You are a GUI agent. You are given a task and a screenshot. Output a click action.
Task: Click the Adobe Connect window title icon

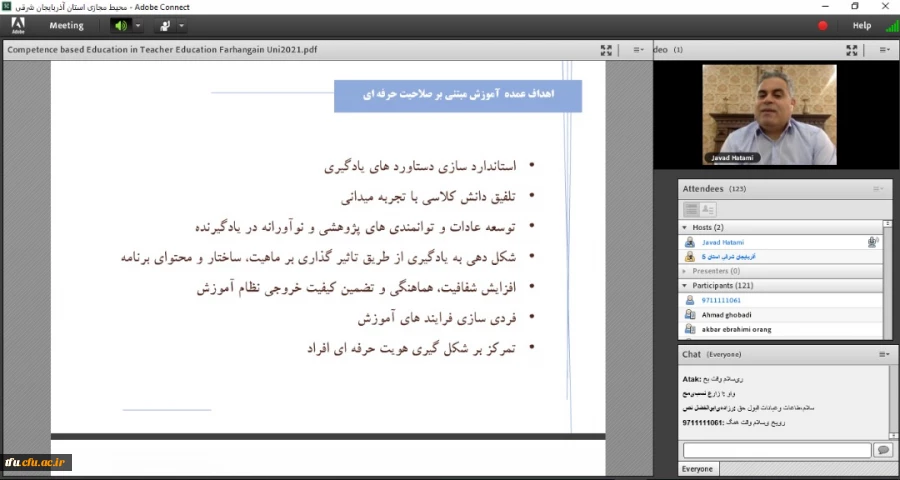pos(6,6)
